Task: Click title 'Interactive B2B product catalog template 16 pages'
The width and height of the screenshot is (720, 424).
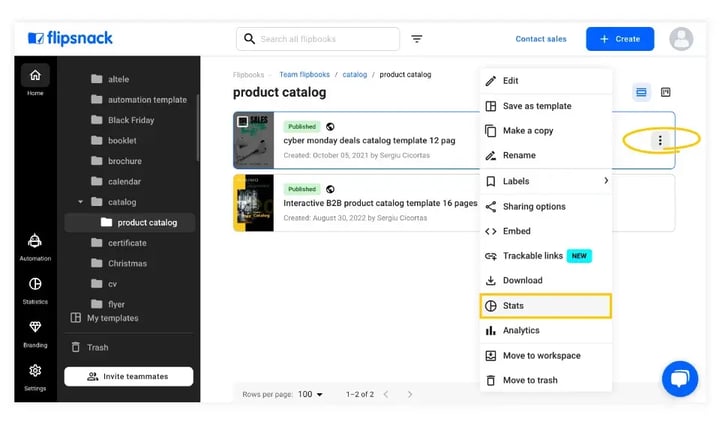Action: (380, 203)
